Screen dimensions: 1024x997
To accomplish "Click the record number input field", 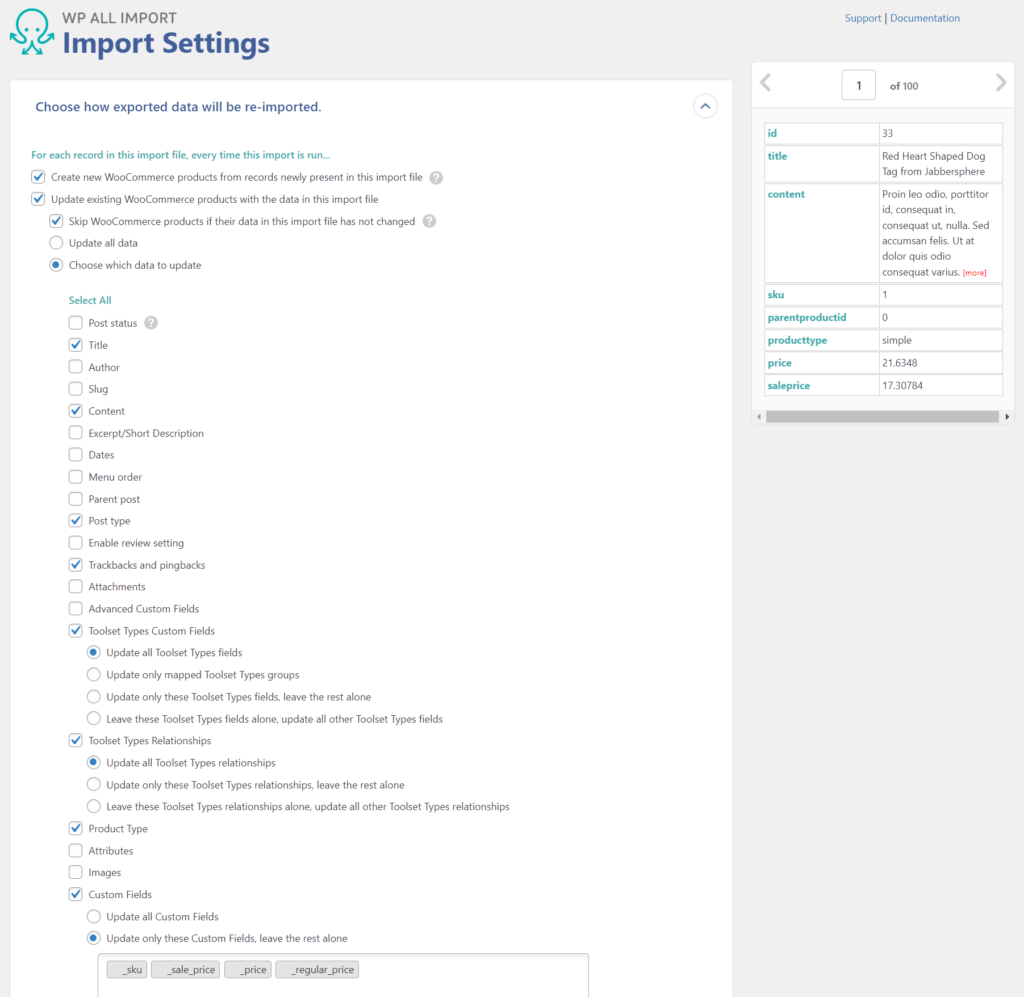I will pos(858,86).
